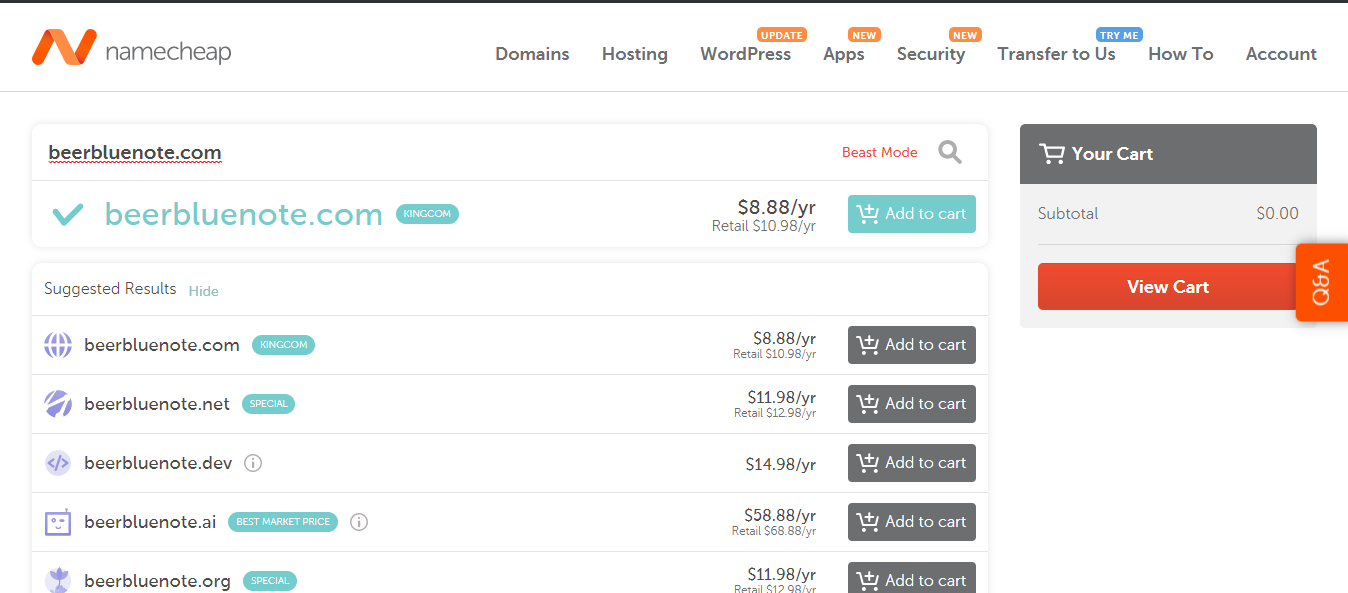The width and height of the screenshot is (1348, 593).
Task: Add suggested beerbluenote.com to cart
Action: 912,345
